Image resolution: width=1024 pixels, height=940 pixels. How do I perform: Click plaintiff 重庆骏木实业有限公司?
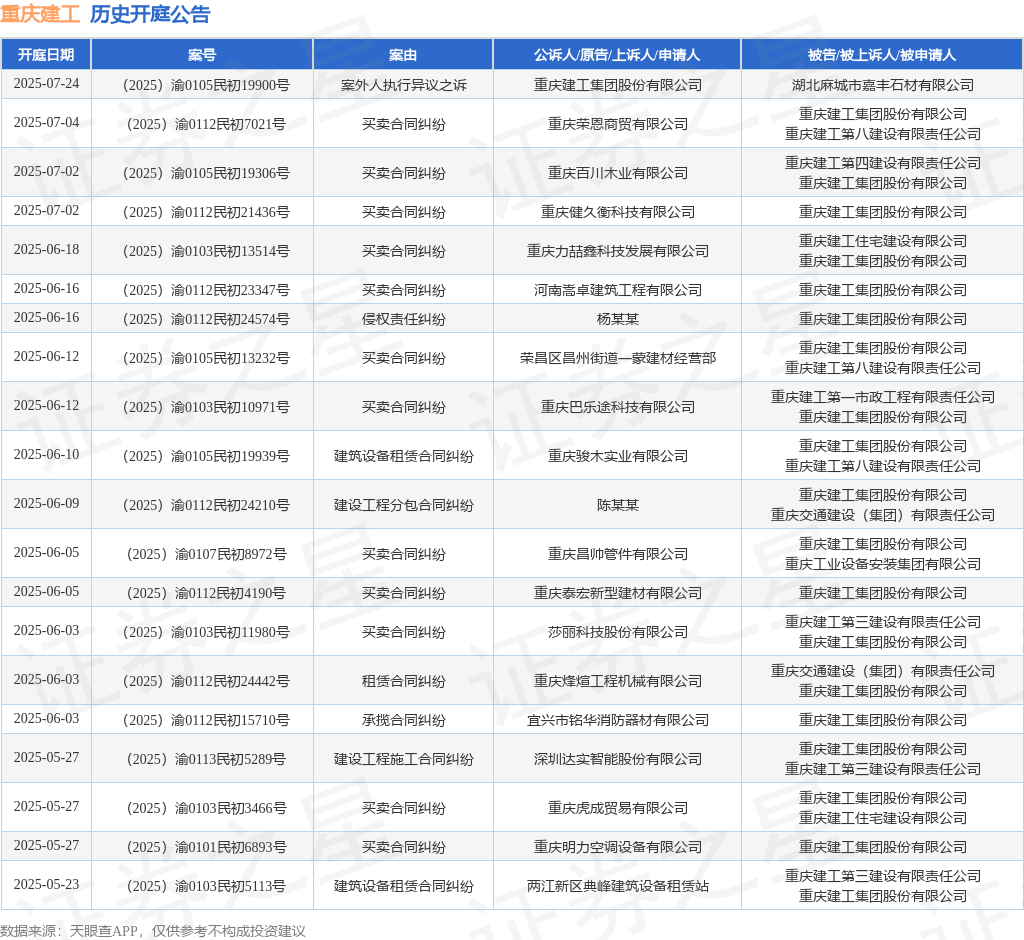click(618, 456)
